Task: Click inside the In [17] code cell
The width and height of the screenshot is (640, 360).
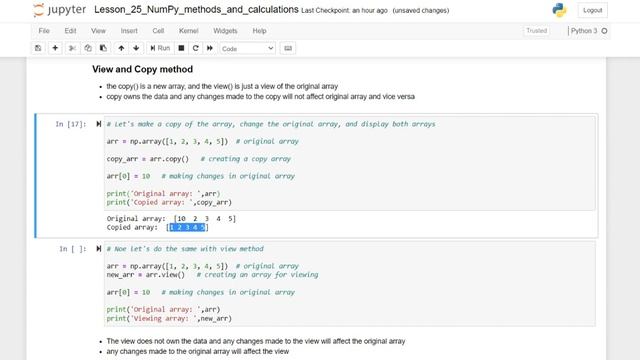Action: tap(349, 163)
